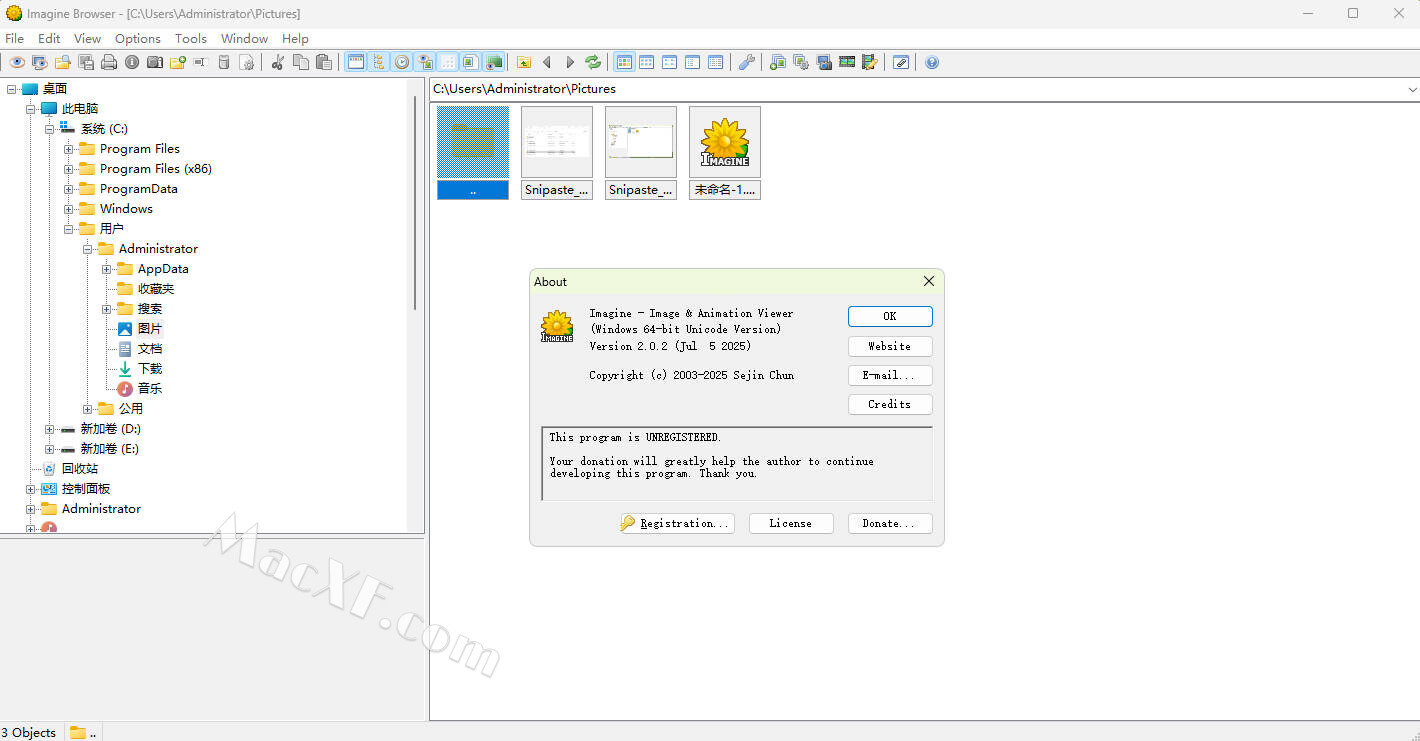Click the rename text-cursor icon in the toolbar
Image resolution: width=1420 pixels, height=741 pixels.
click(x=201, y=62)
